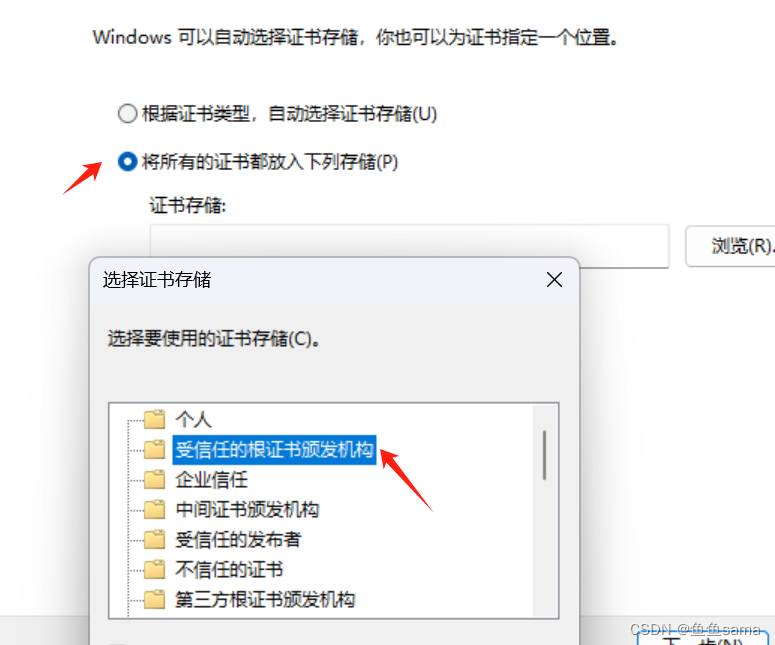Click the 受信任的根证书颁发机构 folder icon

pos(155,449)
